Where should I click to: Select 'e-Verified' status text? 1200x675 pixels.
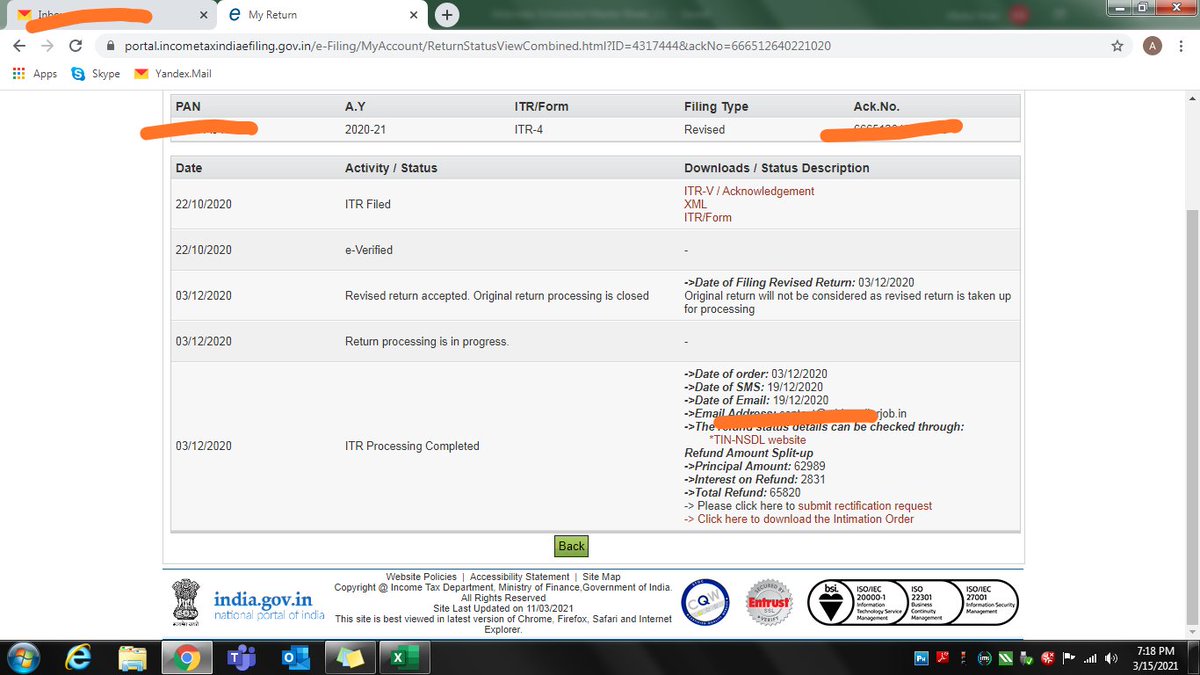coord(369,250)
